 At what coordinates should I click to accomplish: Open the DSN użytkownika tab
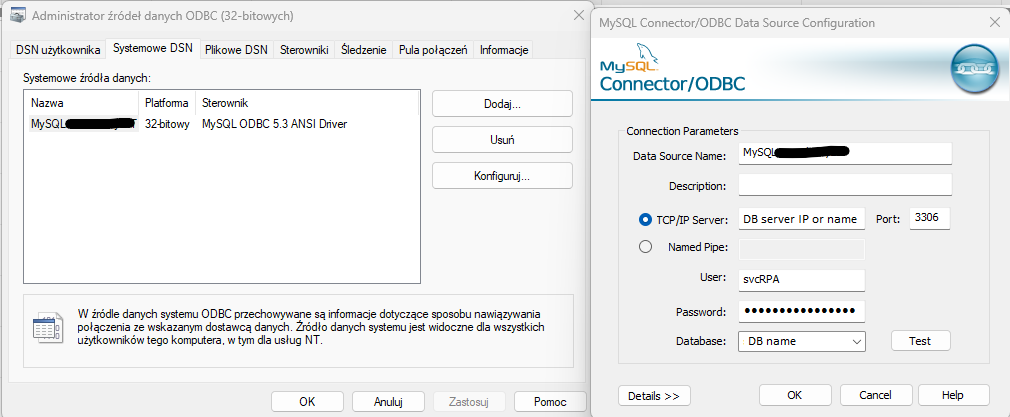tap(58, 50)
